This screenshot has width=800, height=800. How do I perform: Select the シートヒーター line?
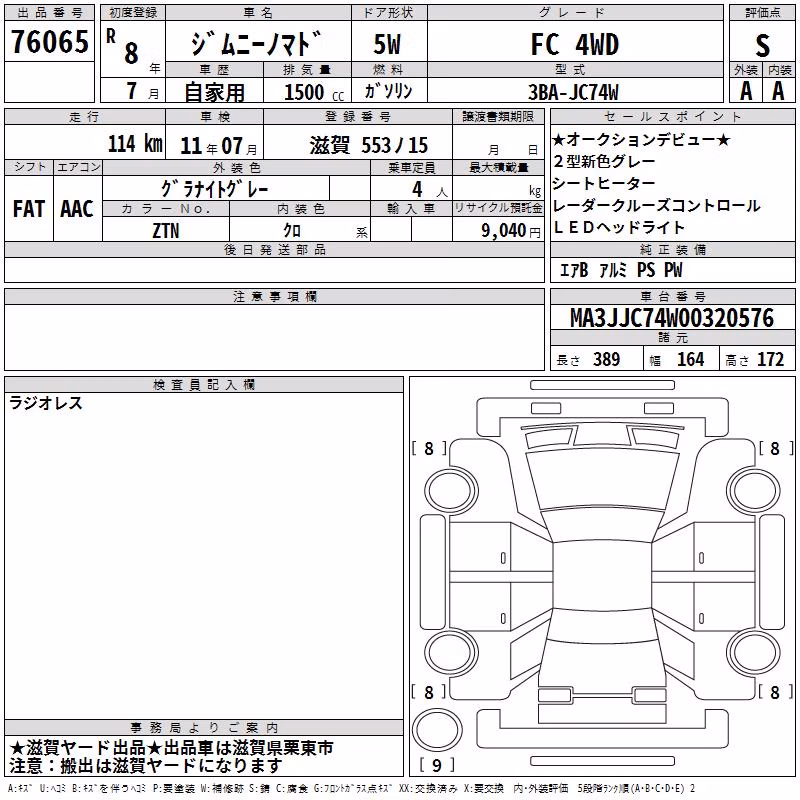click(x=604, y=183)
